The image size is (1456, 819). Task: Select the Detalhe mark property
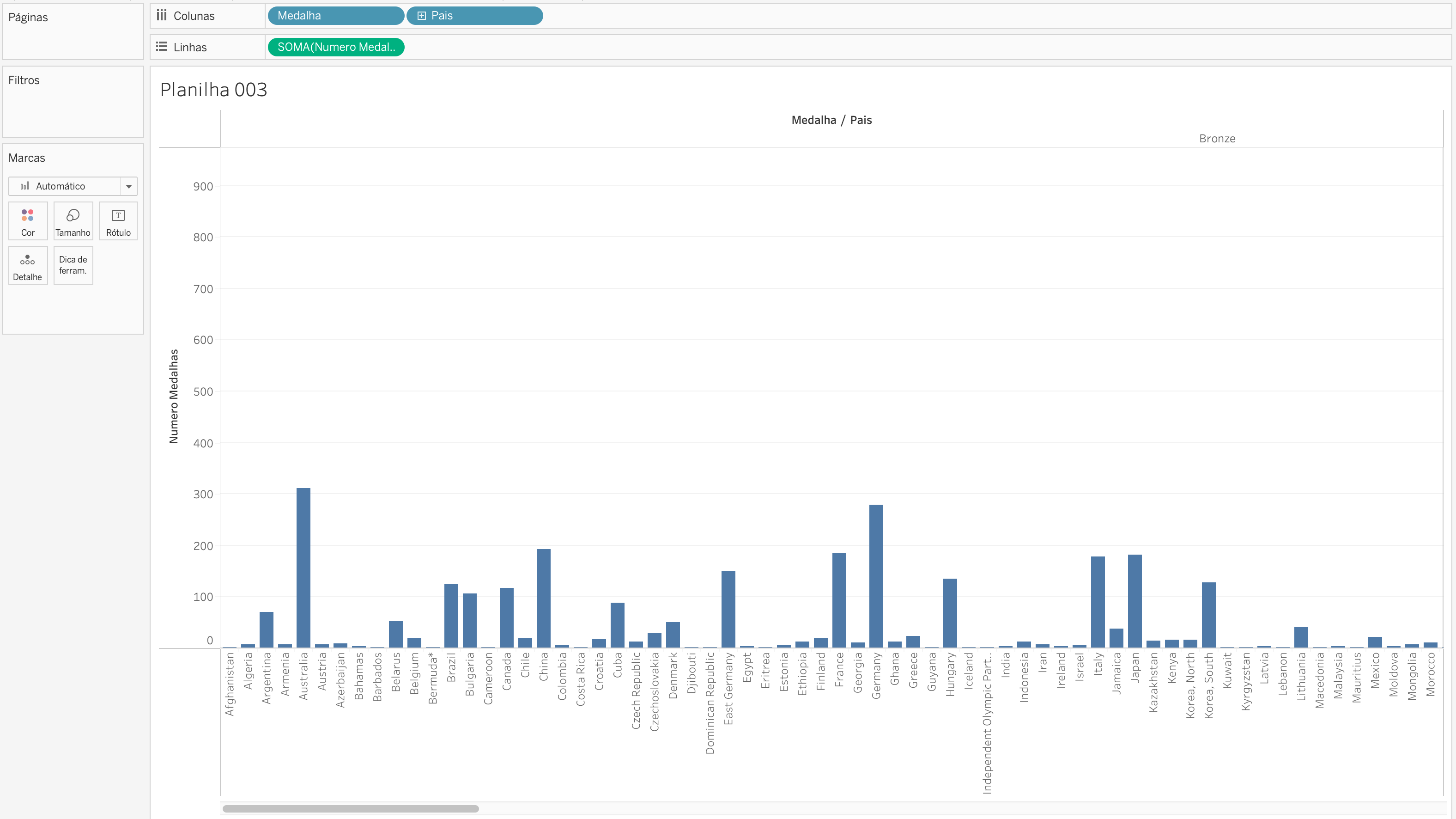point(27,265)
